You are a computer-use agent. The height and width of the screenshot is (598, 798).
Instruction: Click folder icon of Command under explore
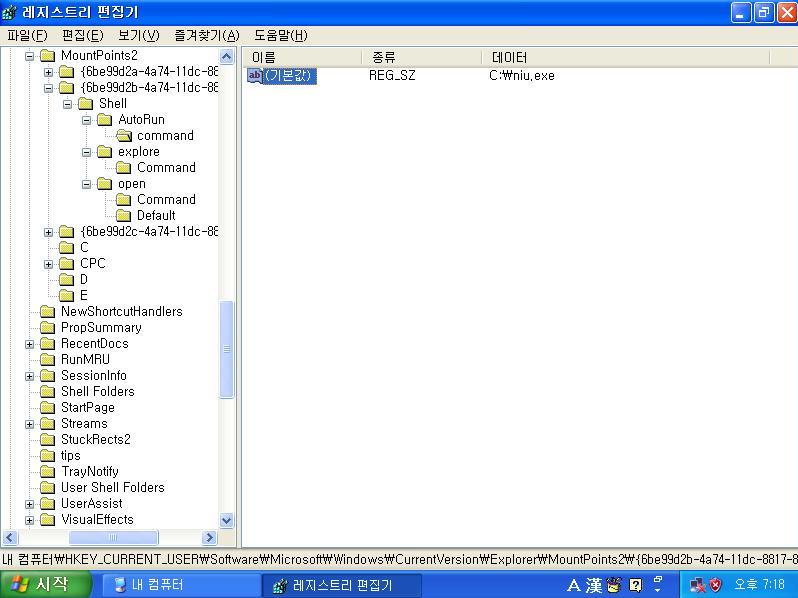pos(124,167)
